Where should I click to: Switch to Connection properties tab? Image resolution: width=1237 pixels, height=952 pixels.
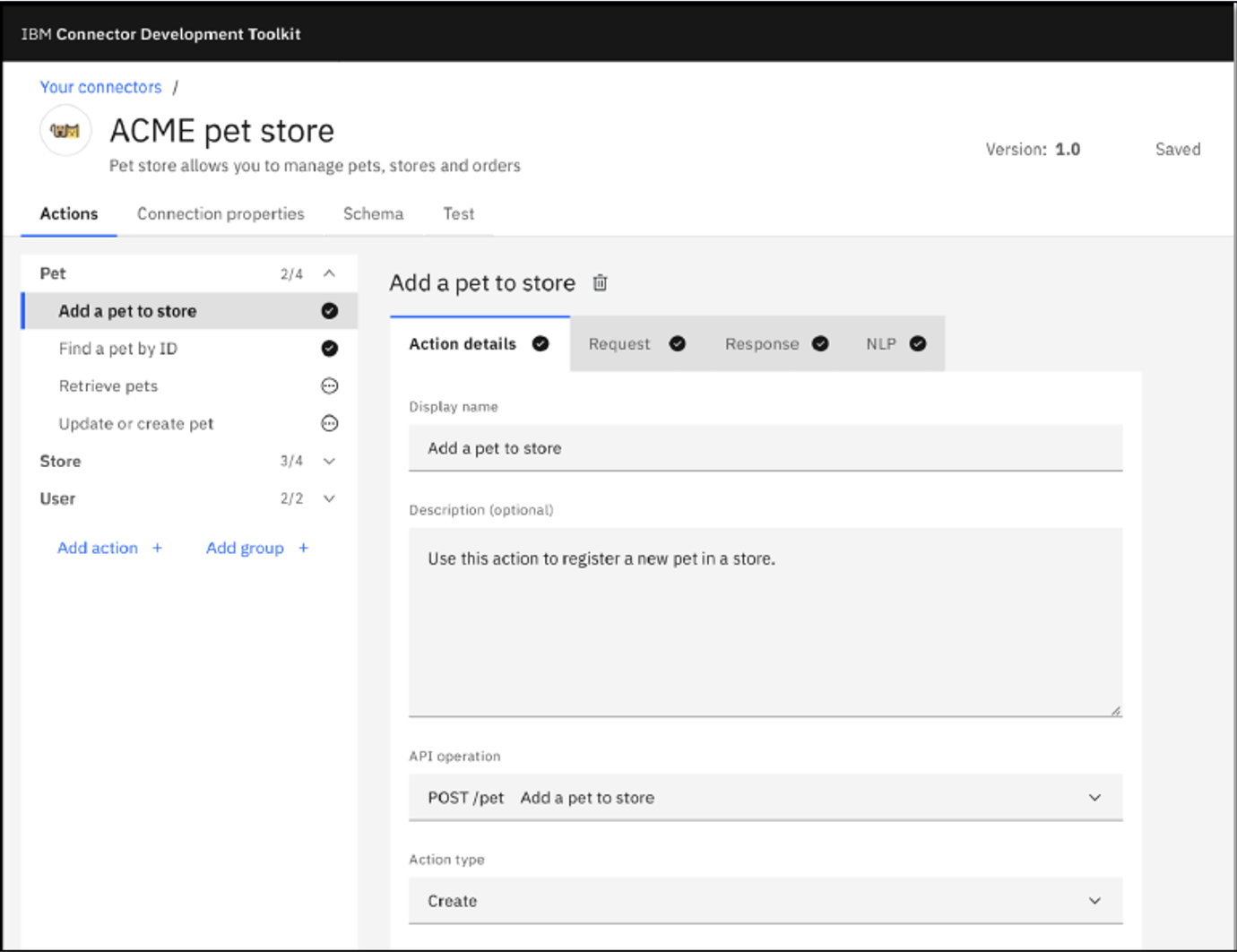tap(221, 214)
